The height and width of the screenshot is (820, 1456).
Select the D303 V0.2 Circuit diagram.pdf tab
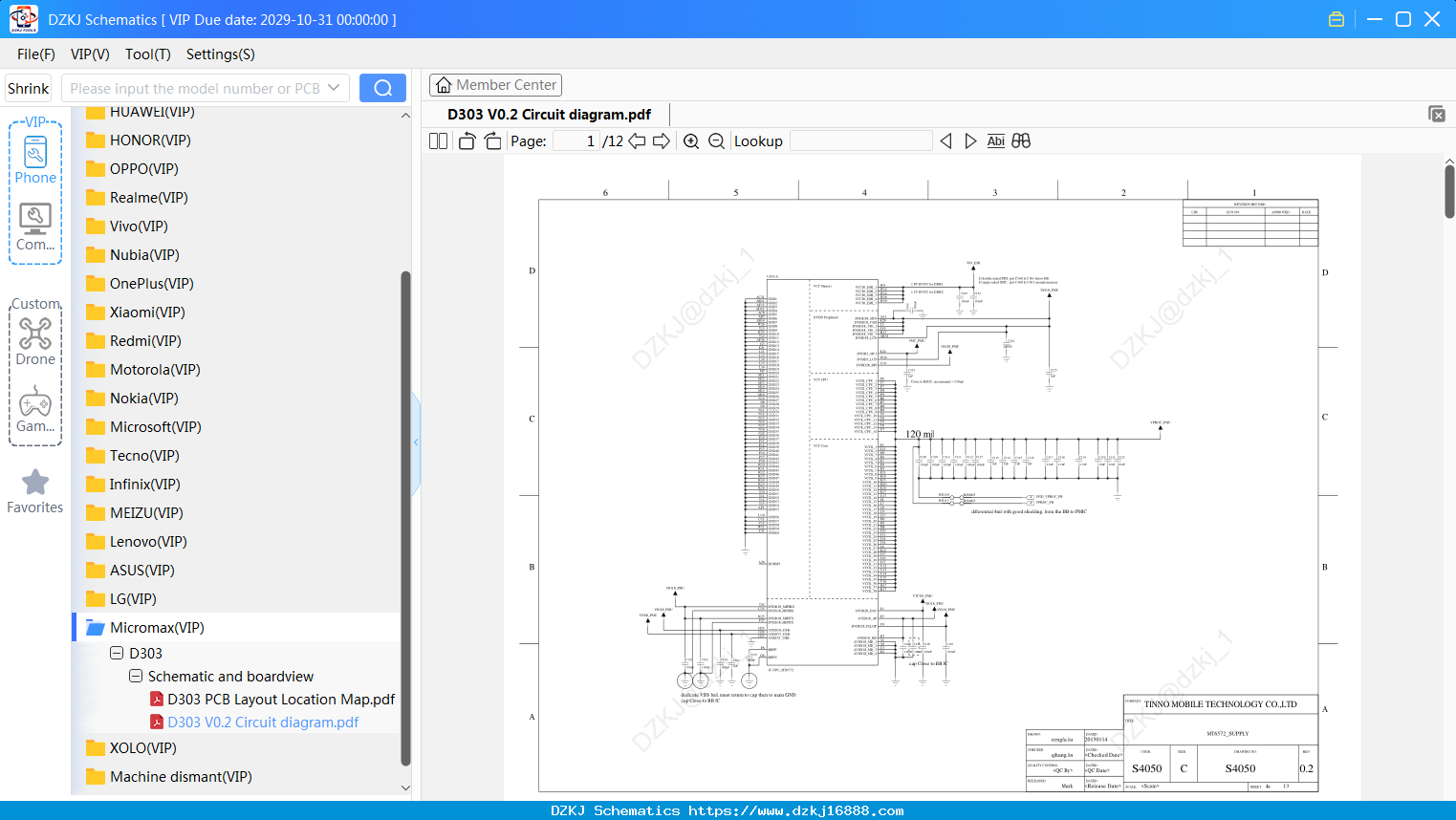[x=549, y=114]
